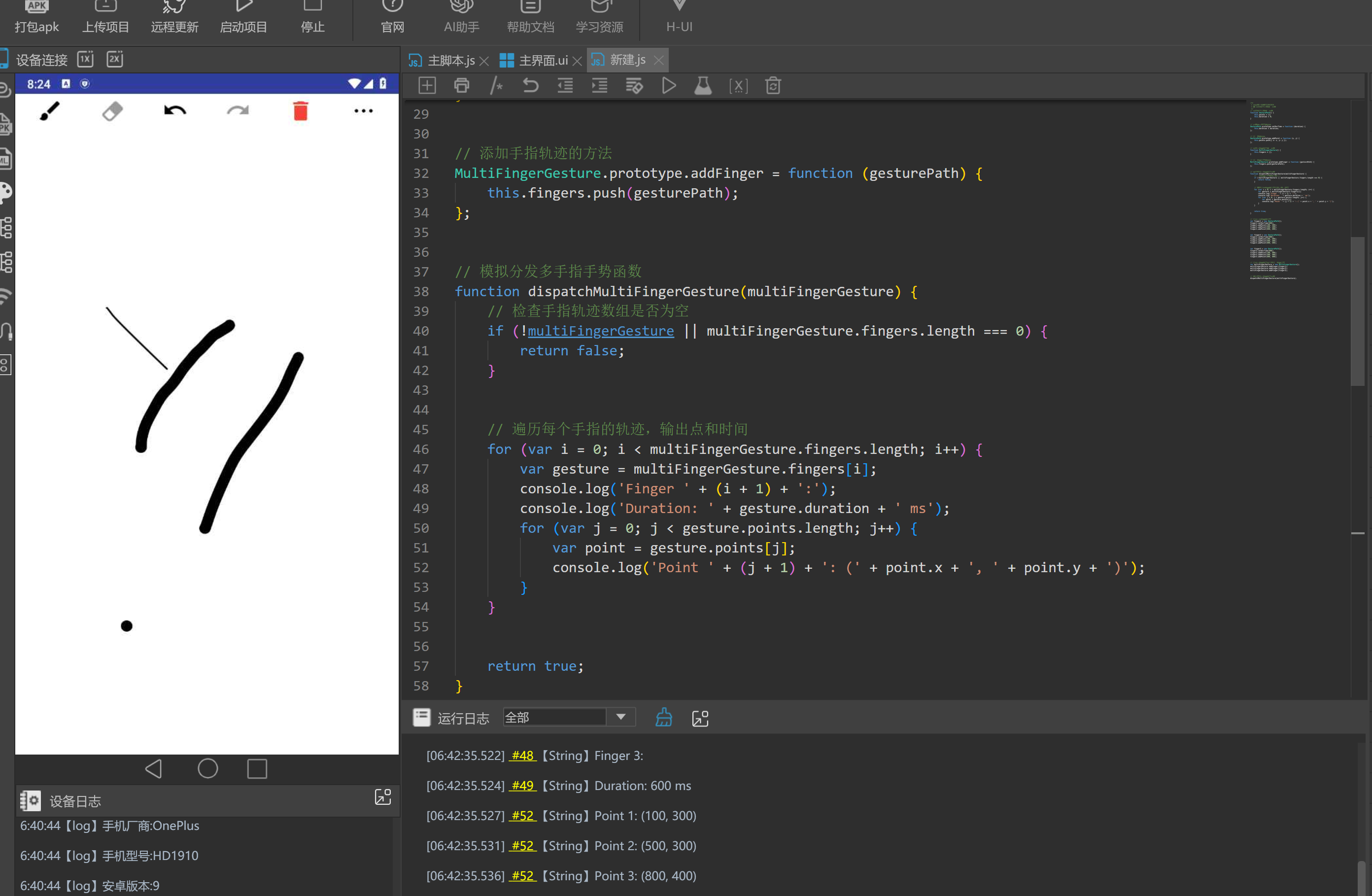Image resolution: width=1372 pixels, height=896 pixels.
Task: Tap the red trash delete icon
Action: point(300,111)
